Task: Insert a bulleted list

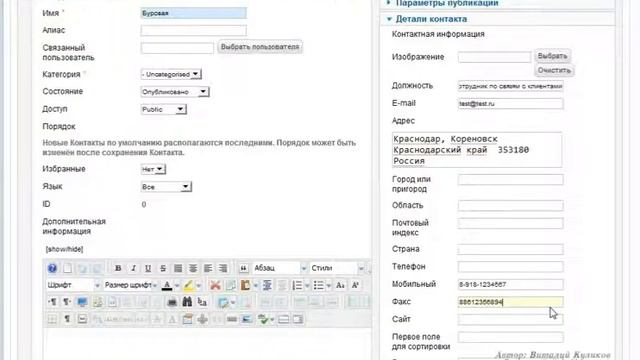Action: tap(318, 285)
